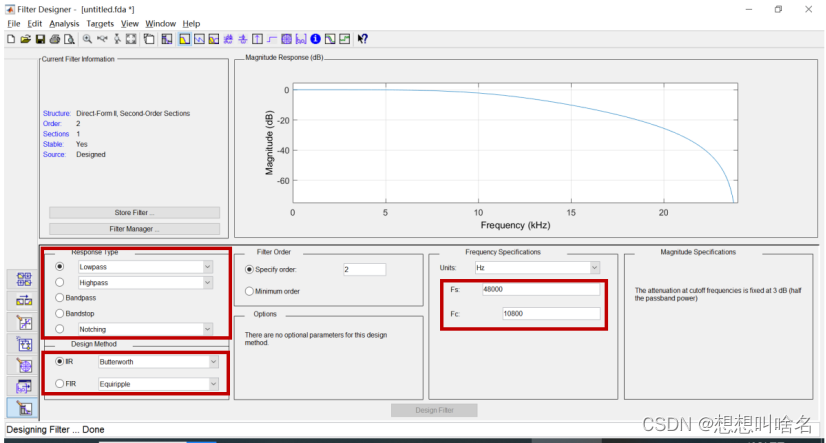This screenshot has height=443, width=826.
Task: Open the View menu
Action: (x=130, y=24)
